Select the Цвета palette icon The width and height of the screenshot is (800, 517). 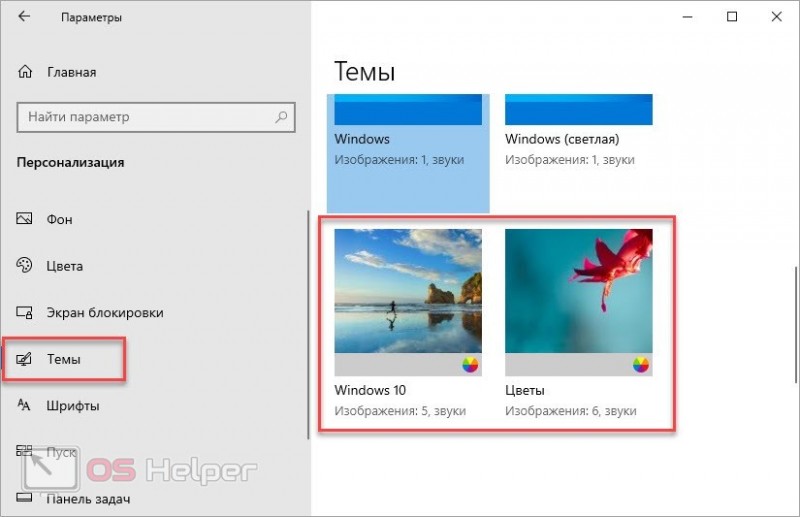point(24,265)
